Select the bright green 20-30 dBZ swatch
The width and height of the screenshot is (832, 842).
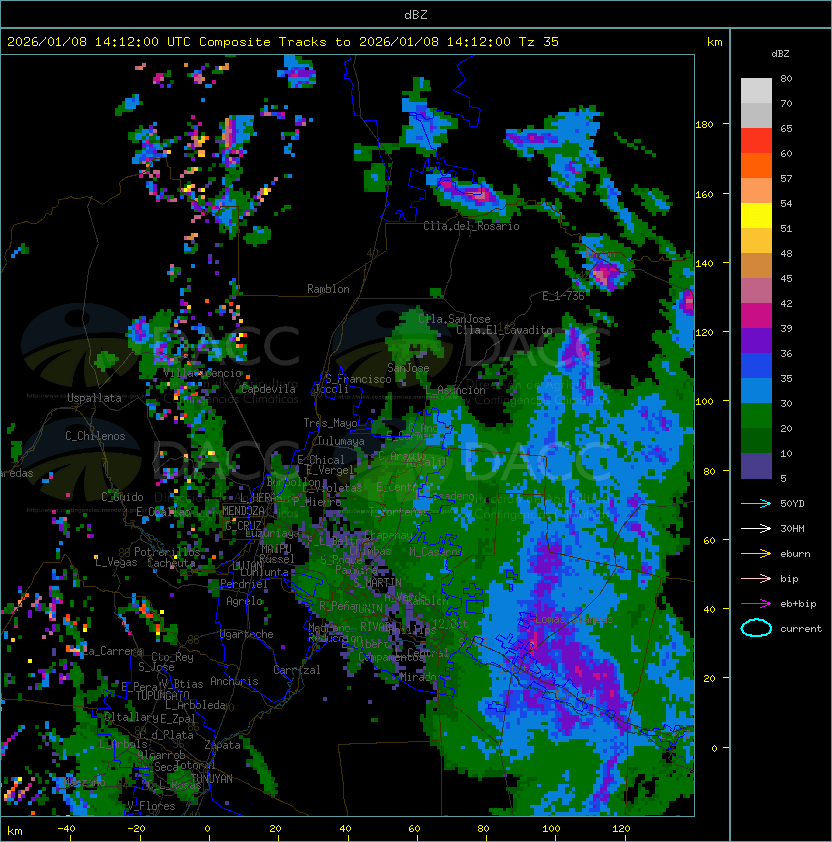756,416
